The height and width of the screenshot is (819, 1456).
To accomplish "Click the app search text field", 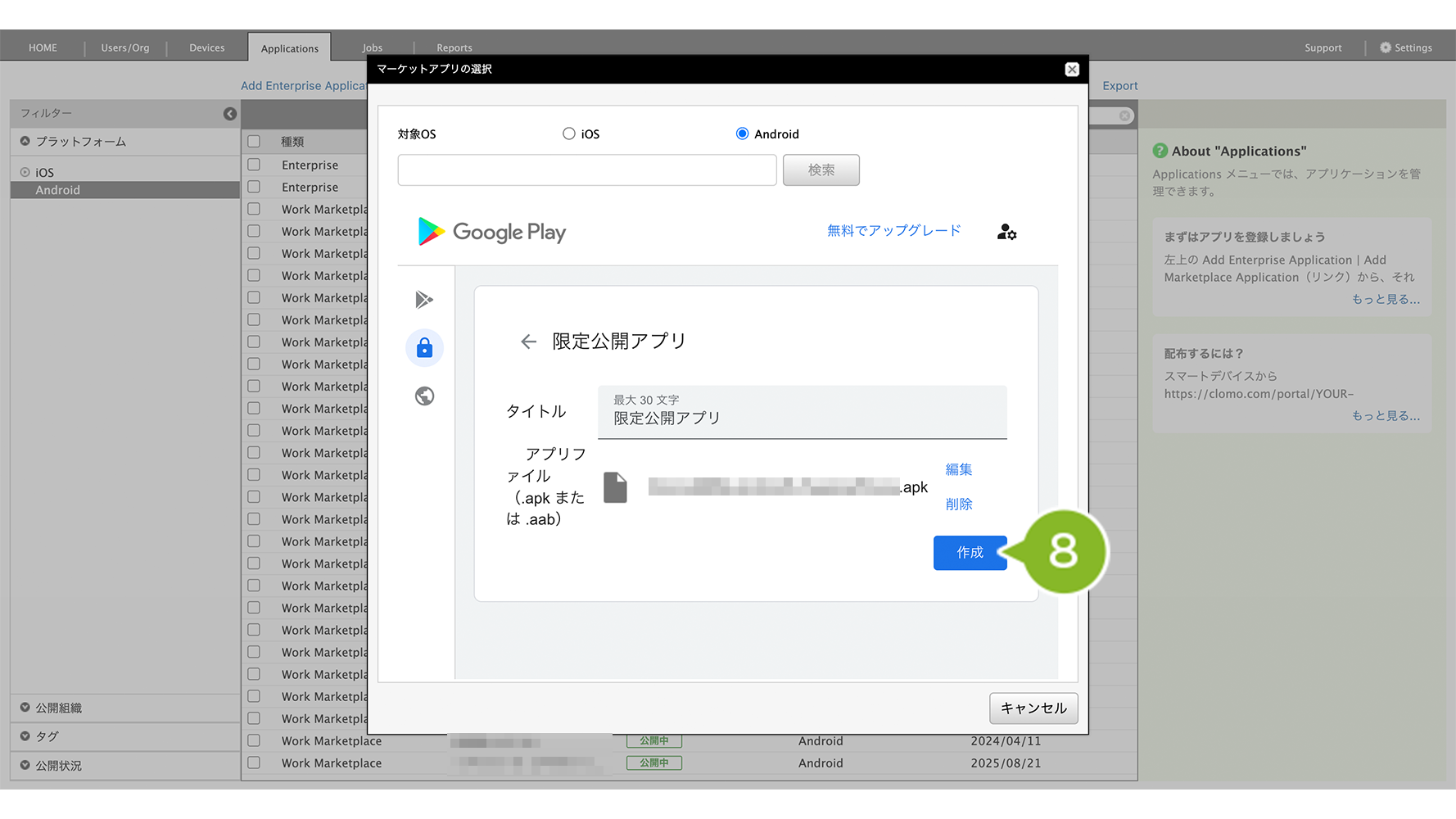I will (x=586, y=170).
